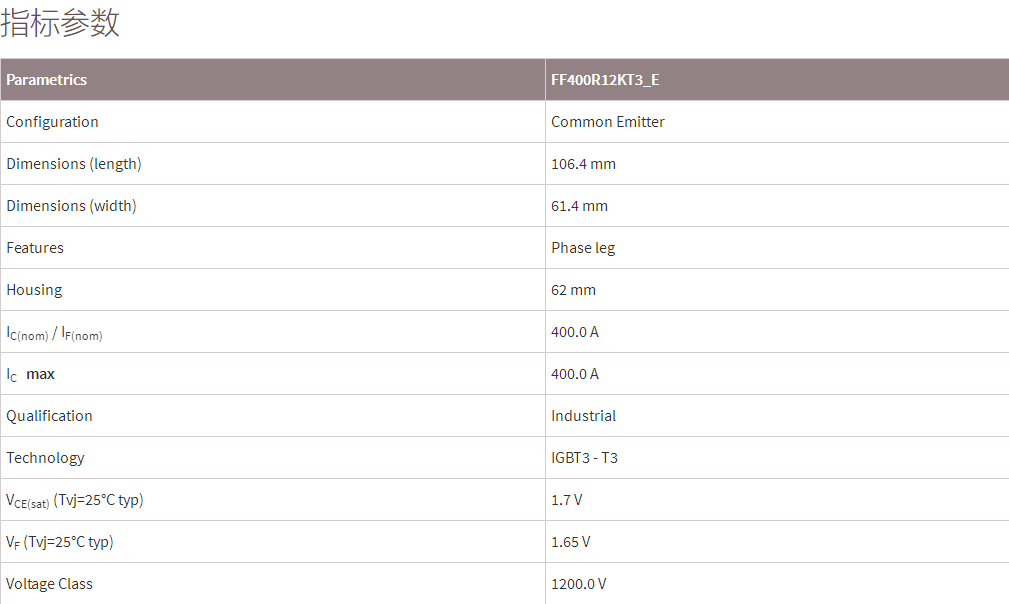Select the 106.4 mm value
Screen dimensions: 1009x604
tap(583, 164)
